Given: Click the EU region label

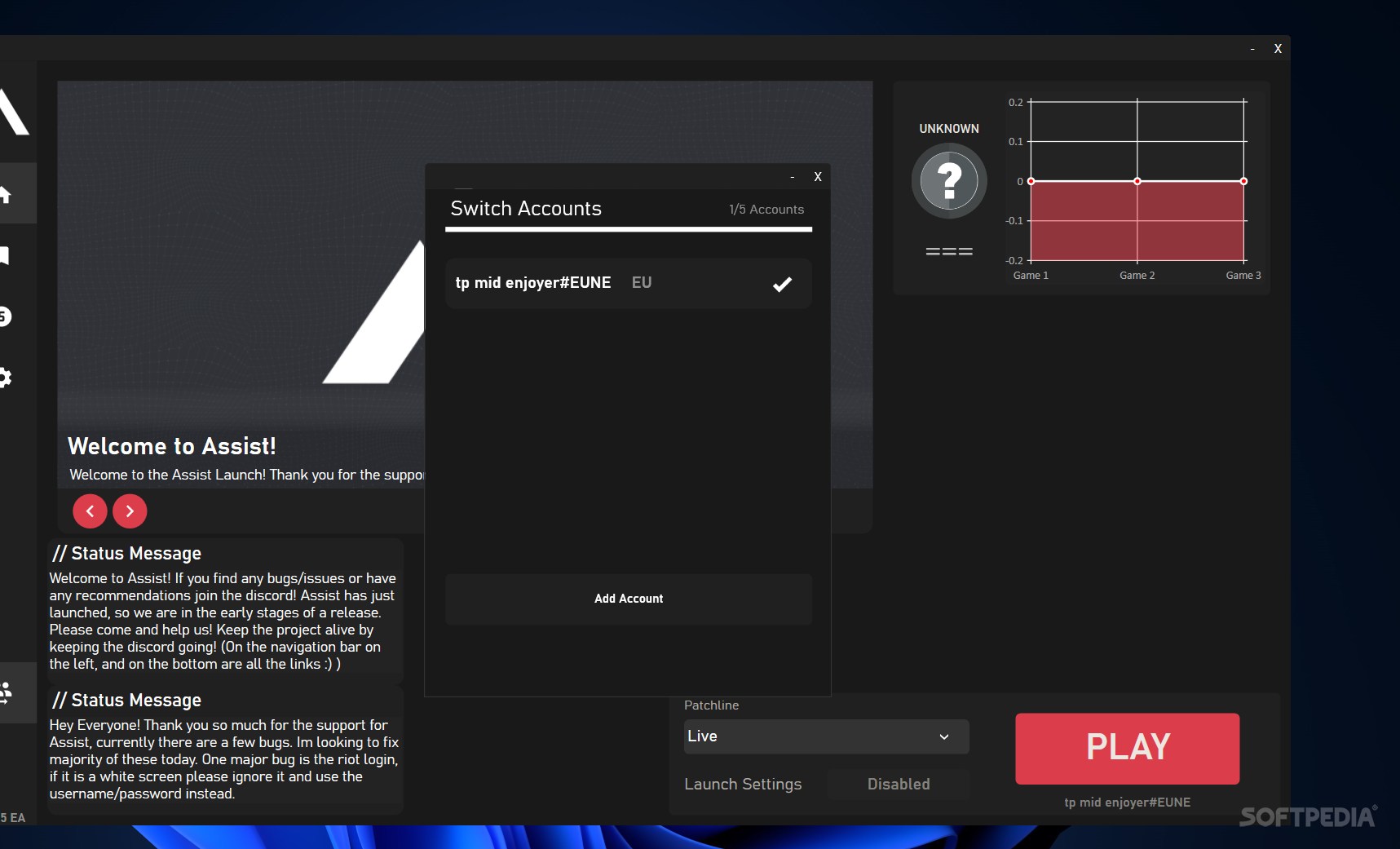Looking at the screenshot, I should [x=642, y=283].
